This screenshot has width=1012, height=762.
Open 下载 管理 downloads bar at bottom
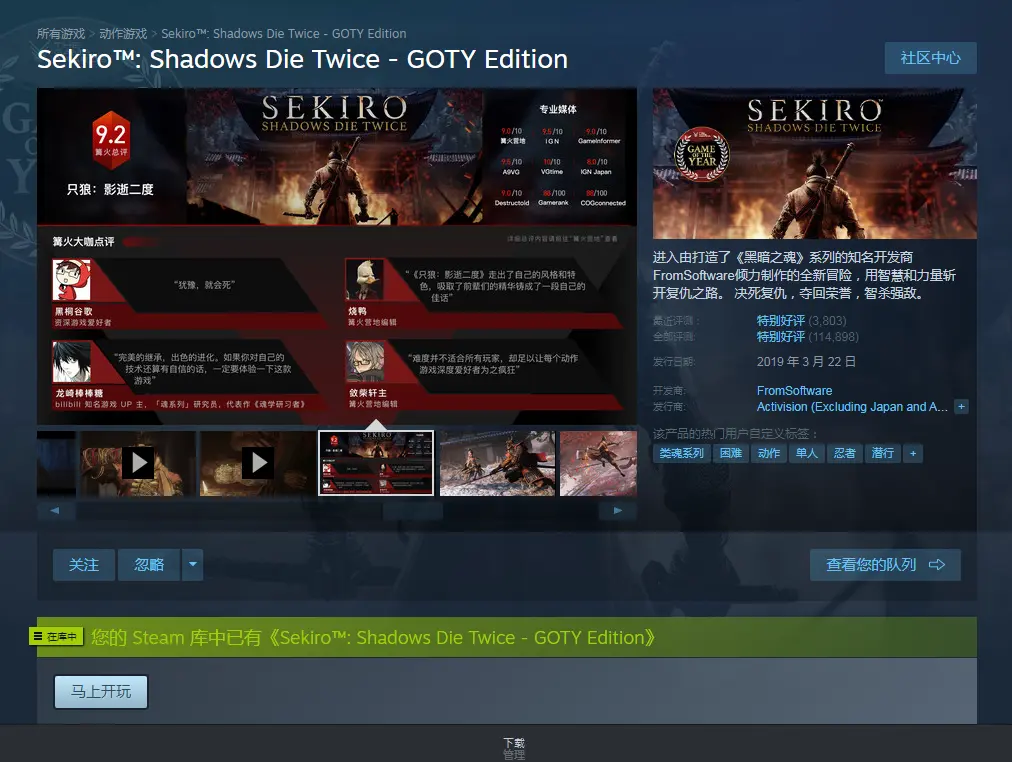point(514,748)
